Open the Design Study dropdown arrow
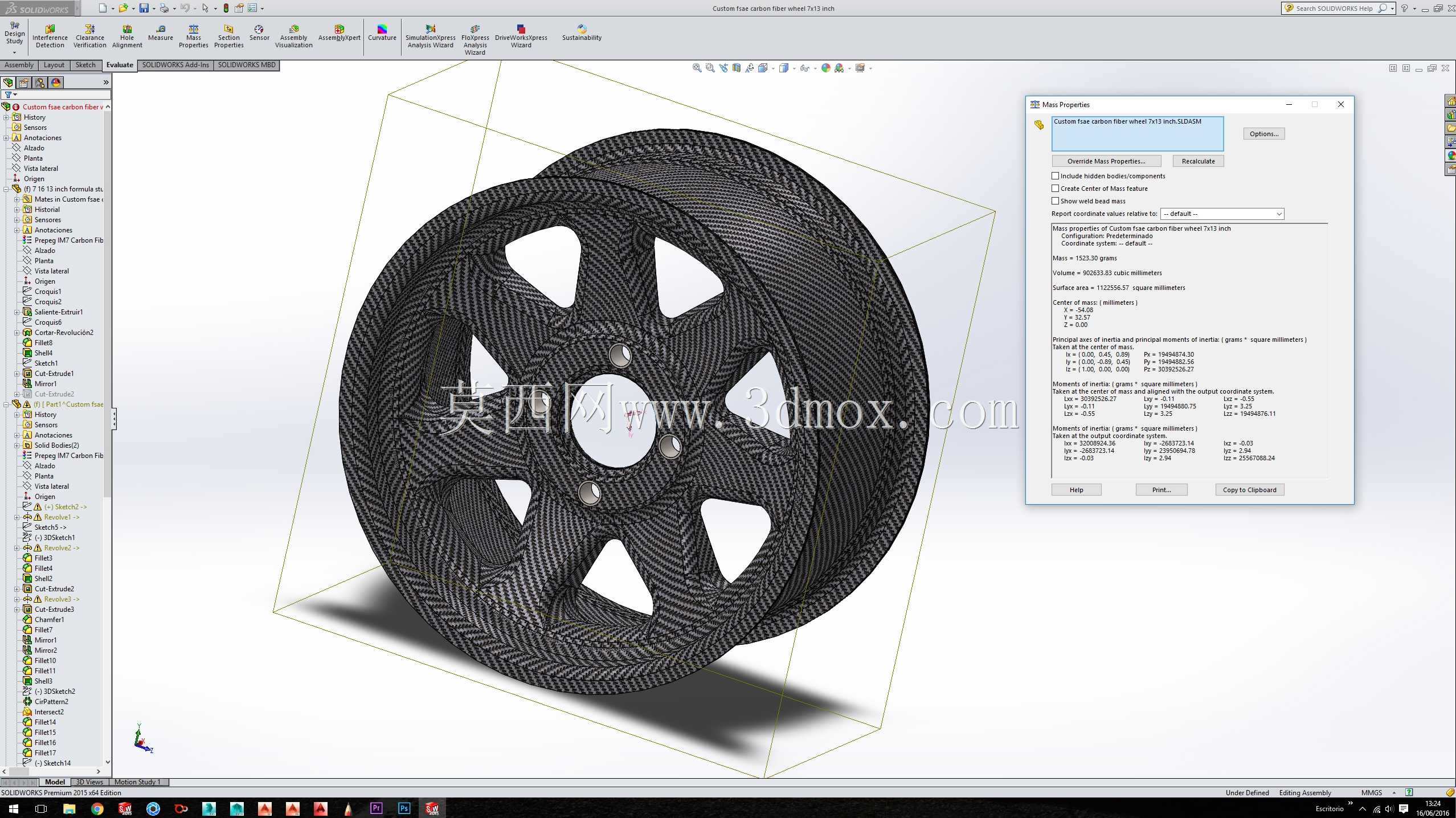 [14, 52]
